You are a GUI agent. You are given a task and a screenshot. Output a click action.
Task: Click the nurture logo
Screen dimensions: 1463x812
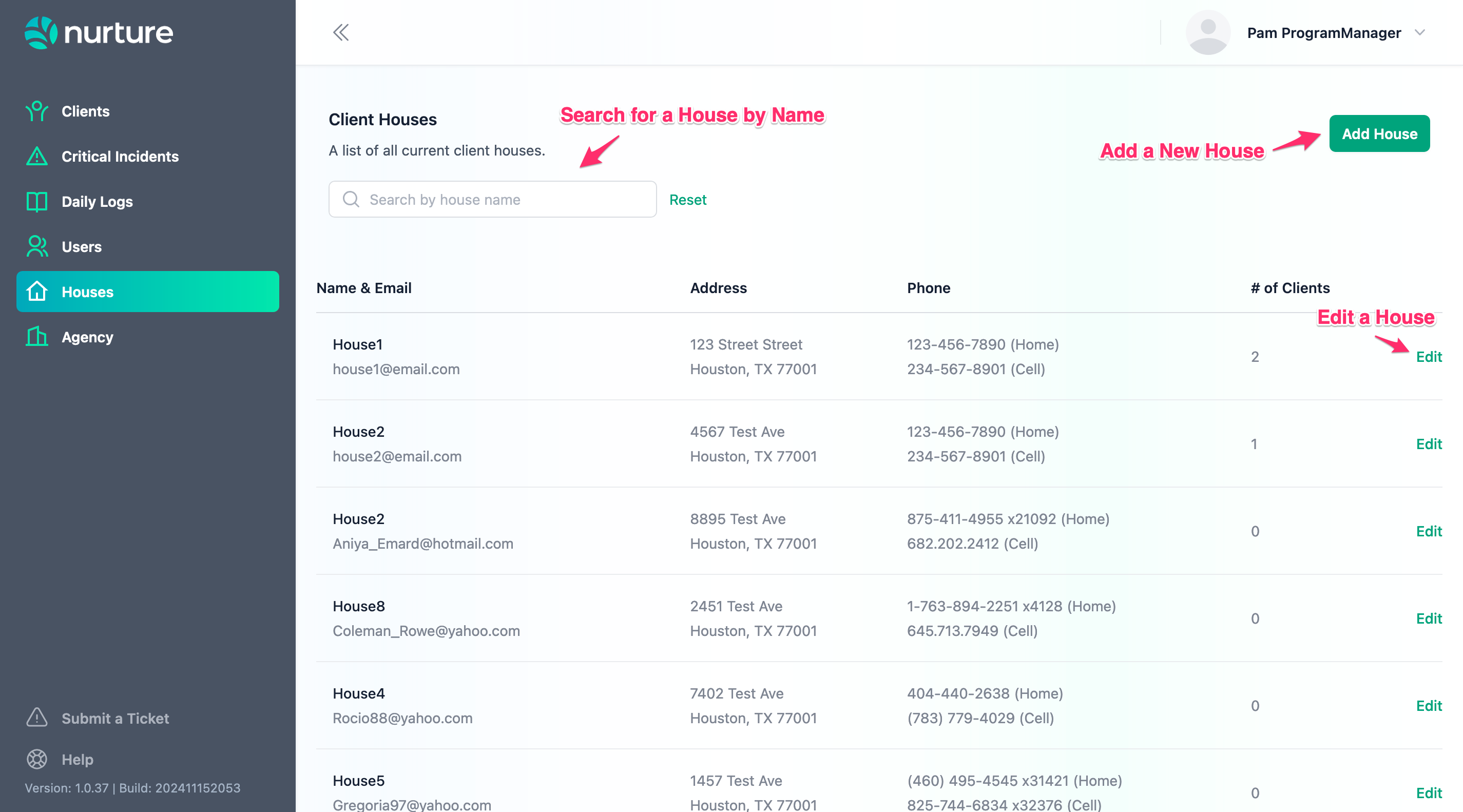[x=99, y=32]
